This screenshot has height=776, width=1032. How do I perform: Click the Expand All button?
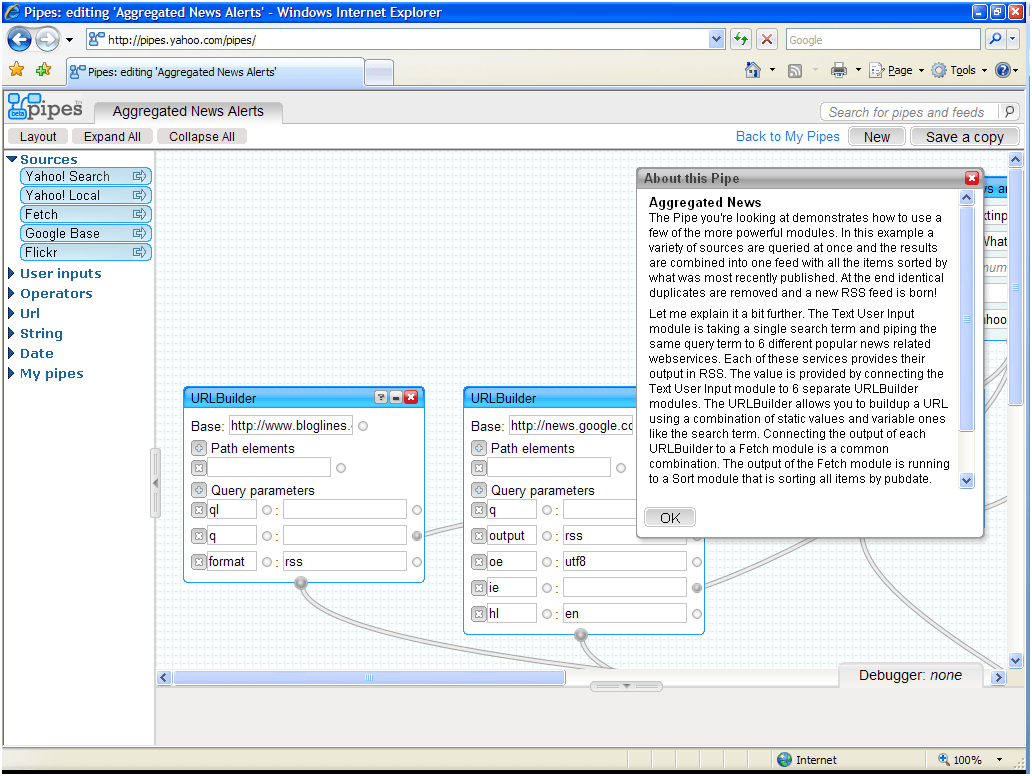[113, 137]
